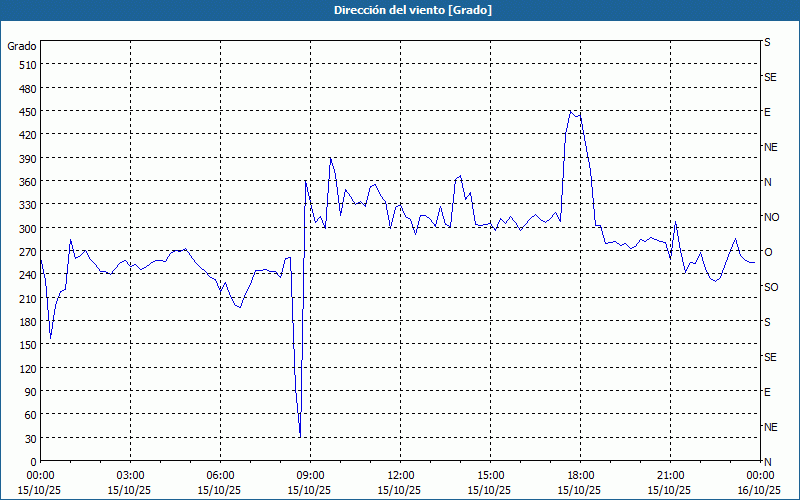Select the 'O' compass direction label

[767, 252]
